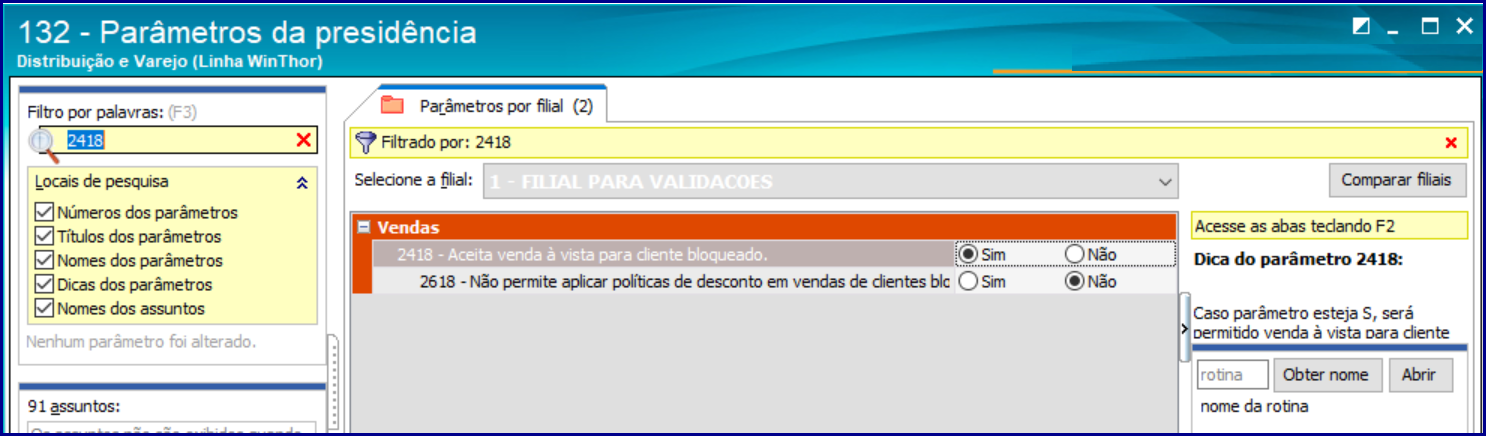The image size is (1486, 436).
Task: Click the funnel filter icon
Action: click(x=366, y=142)
